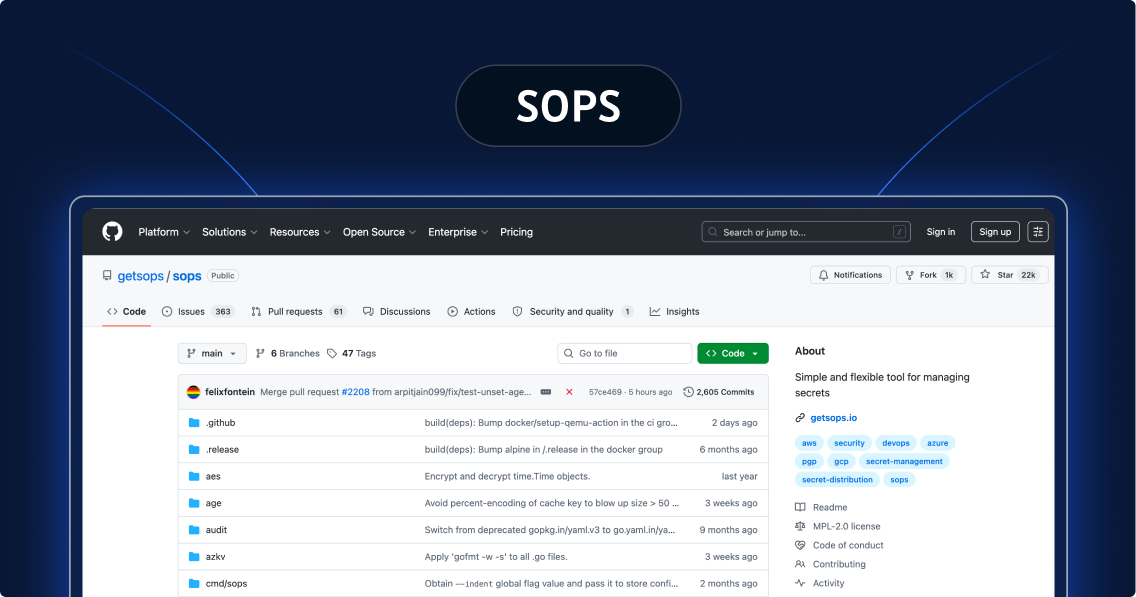The width and height of the screenshot is (1136, 597).
Task: Focus the Go to file field
Action: point(625,354)
